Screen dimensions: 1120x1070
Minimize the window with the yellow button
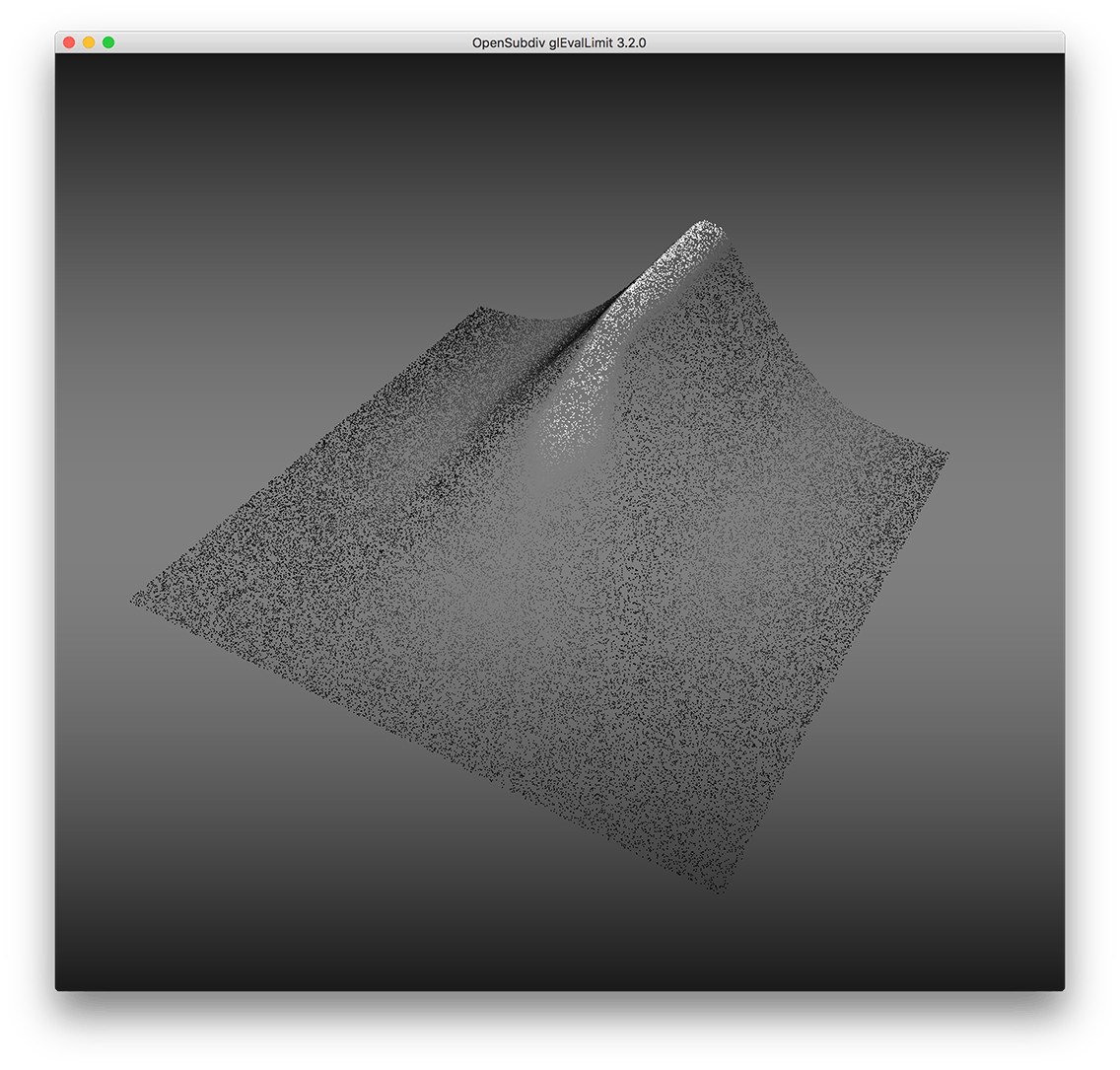coord(89,42)
